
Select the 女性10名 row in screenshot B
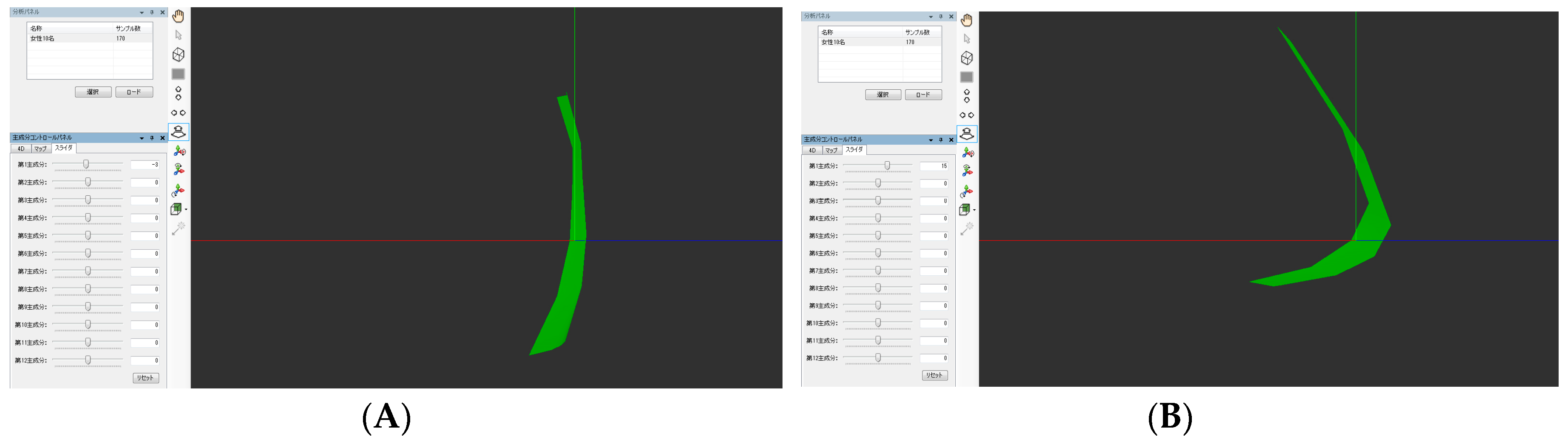tap(880, 43)
